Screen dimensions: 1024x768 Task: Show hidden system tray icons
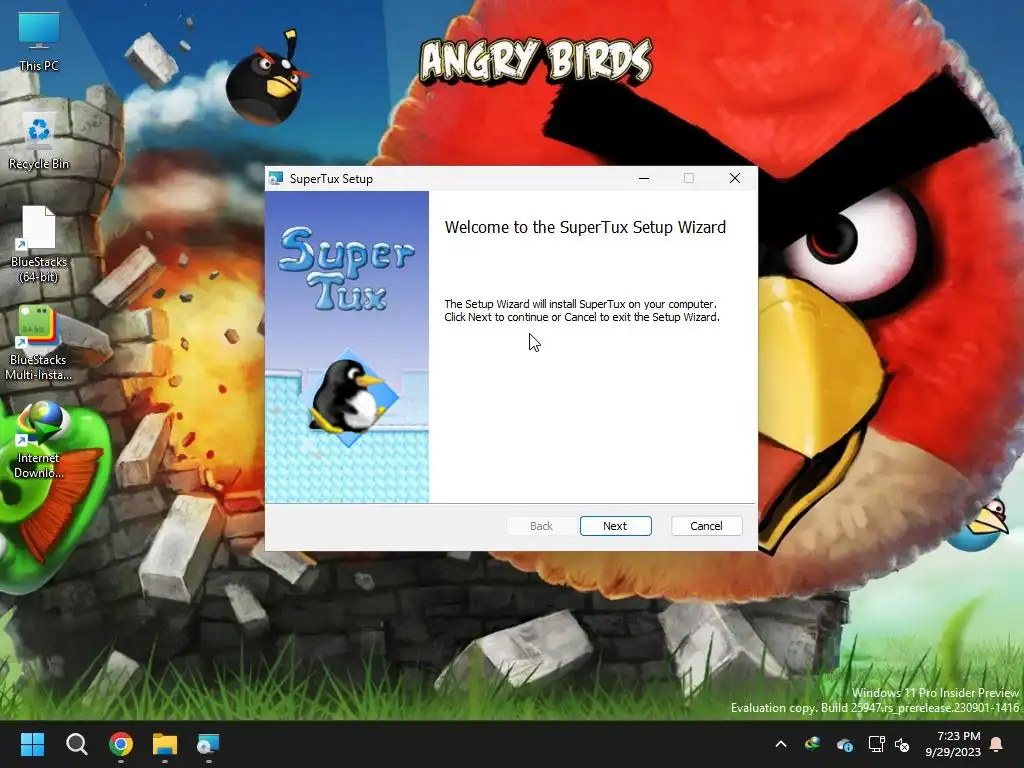tap(780, 744)
